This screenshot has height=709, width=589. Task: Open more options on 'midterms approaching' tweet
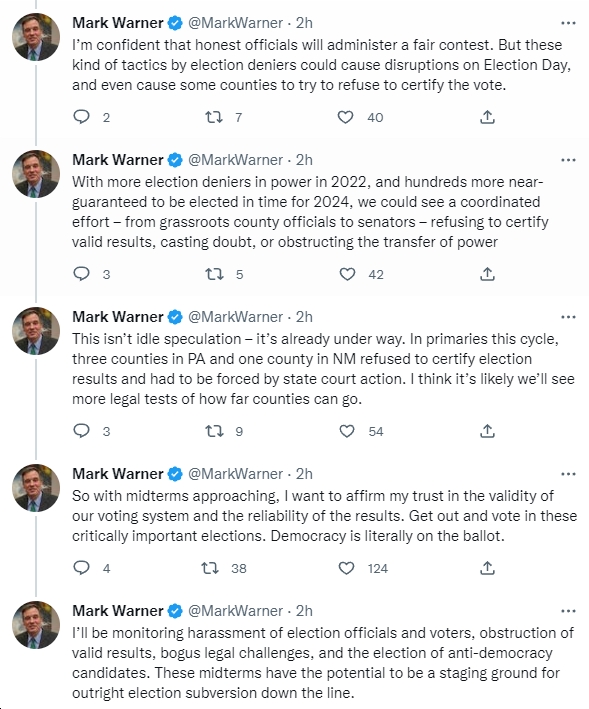point(568,474)
